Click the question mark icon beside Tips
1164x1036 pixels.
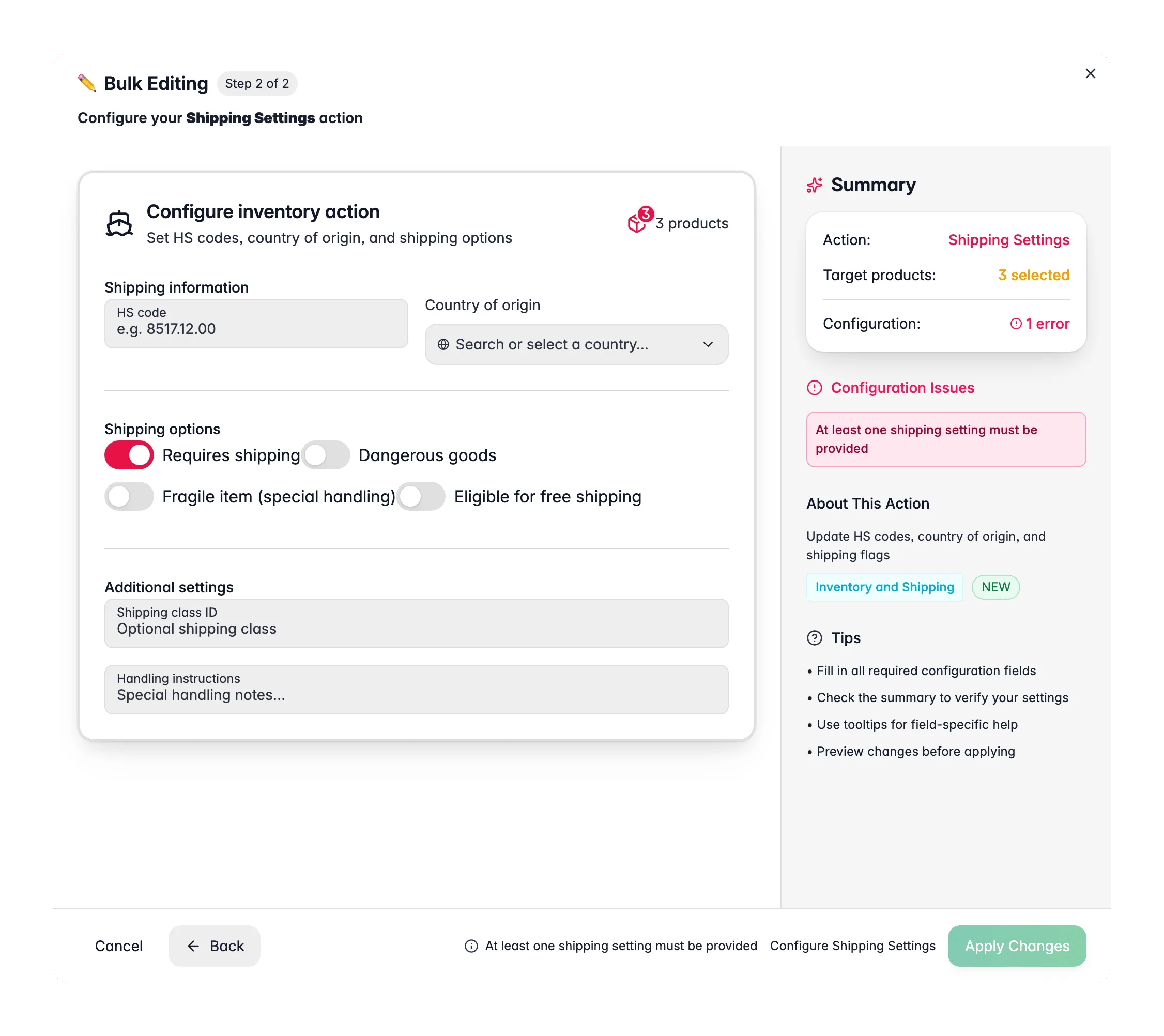[x=815, y=638]
